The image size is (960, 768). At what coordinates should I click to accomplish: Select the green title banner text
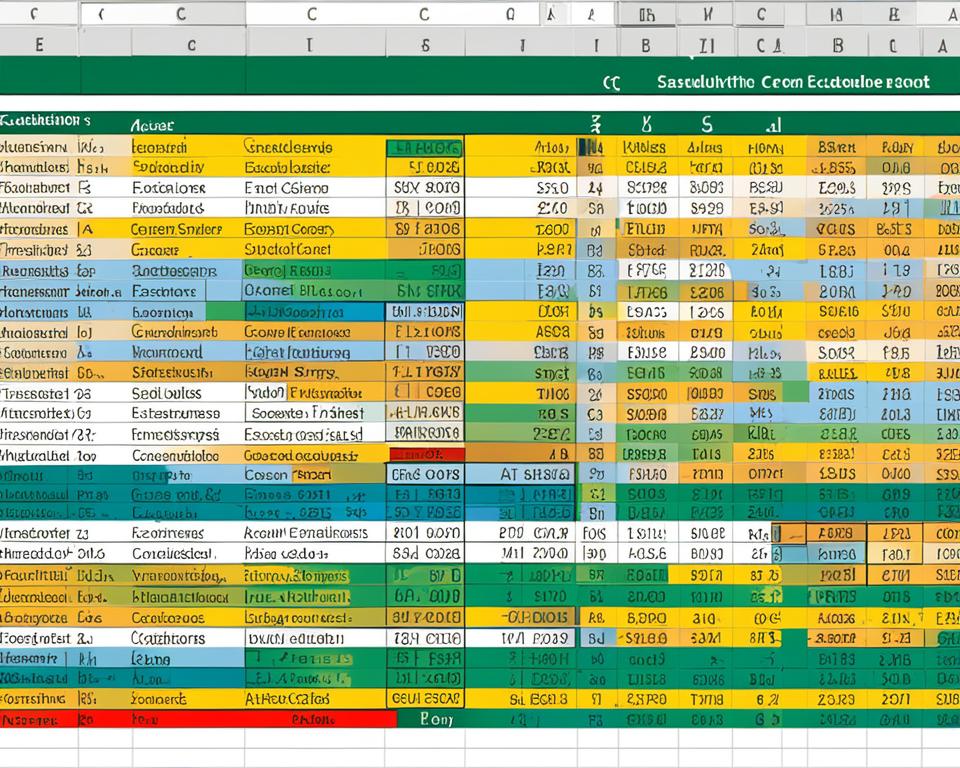(793, 82)
